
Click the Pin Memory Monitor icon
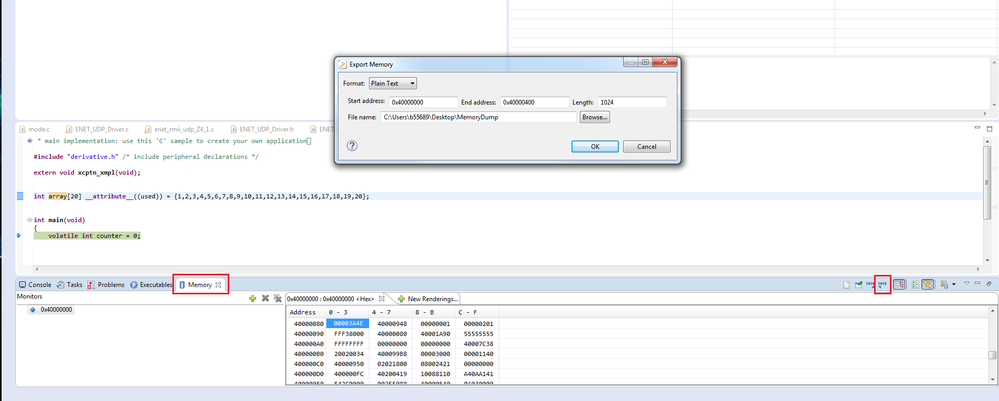[x=859, y=284]
